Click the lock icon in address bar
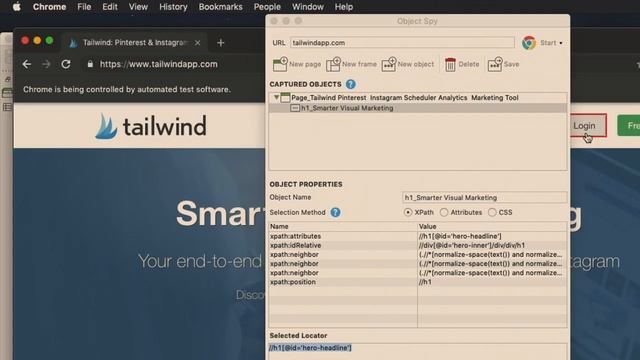Image resolution: width=640 pixels, height=360 pixels. (90, 64)
